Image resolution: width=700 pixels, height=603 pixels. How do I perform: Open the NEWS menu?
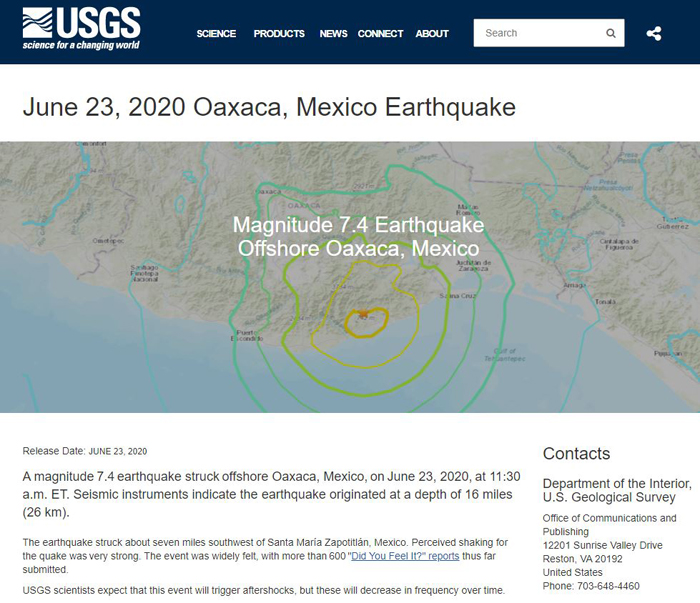click(x=333, y=33)
